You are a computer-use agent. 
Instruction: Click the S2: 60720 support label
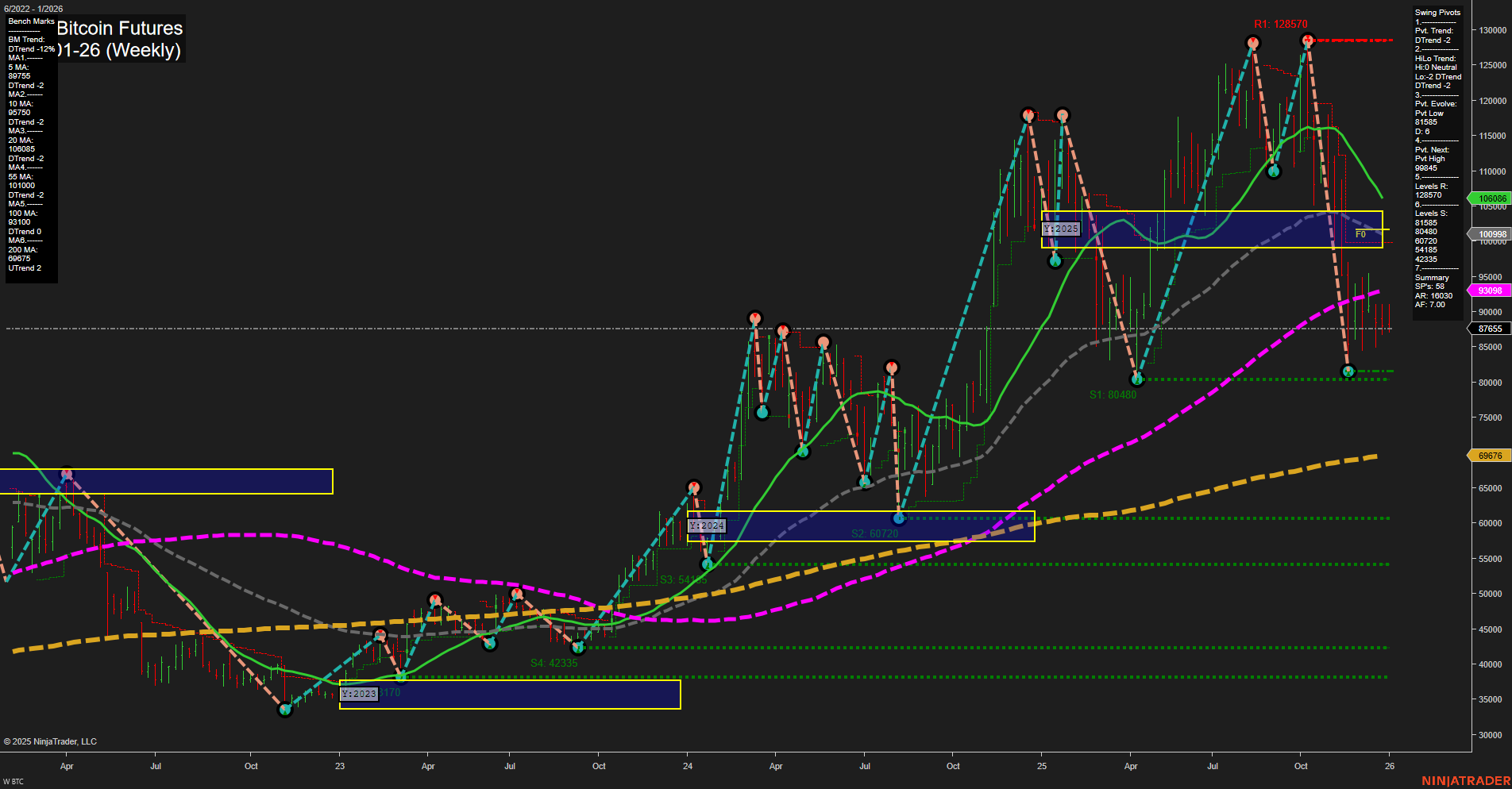(874, 533)
